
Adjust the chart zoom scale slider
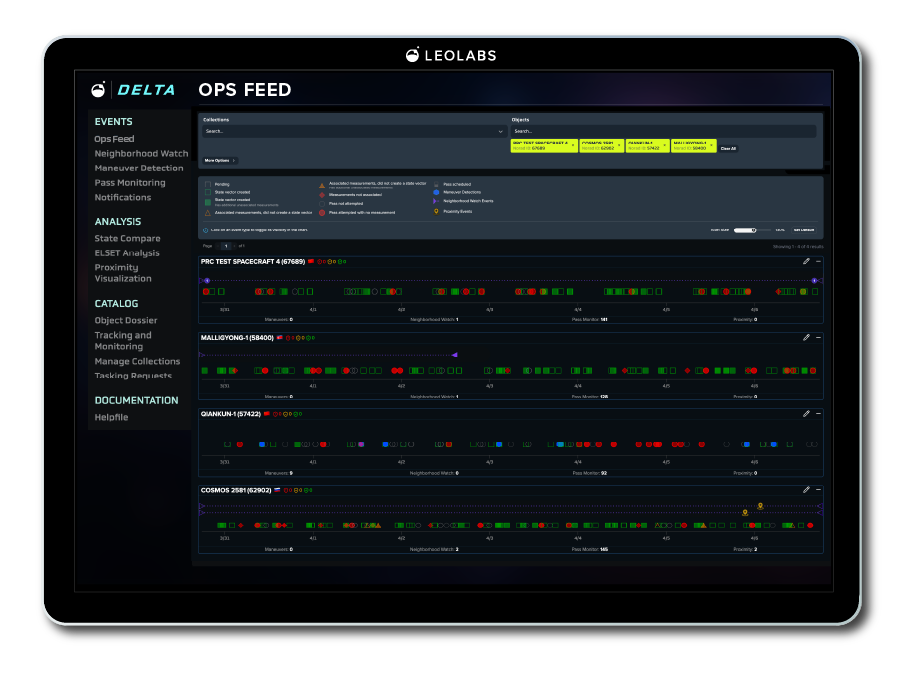click(x=754, y=229)
